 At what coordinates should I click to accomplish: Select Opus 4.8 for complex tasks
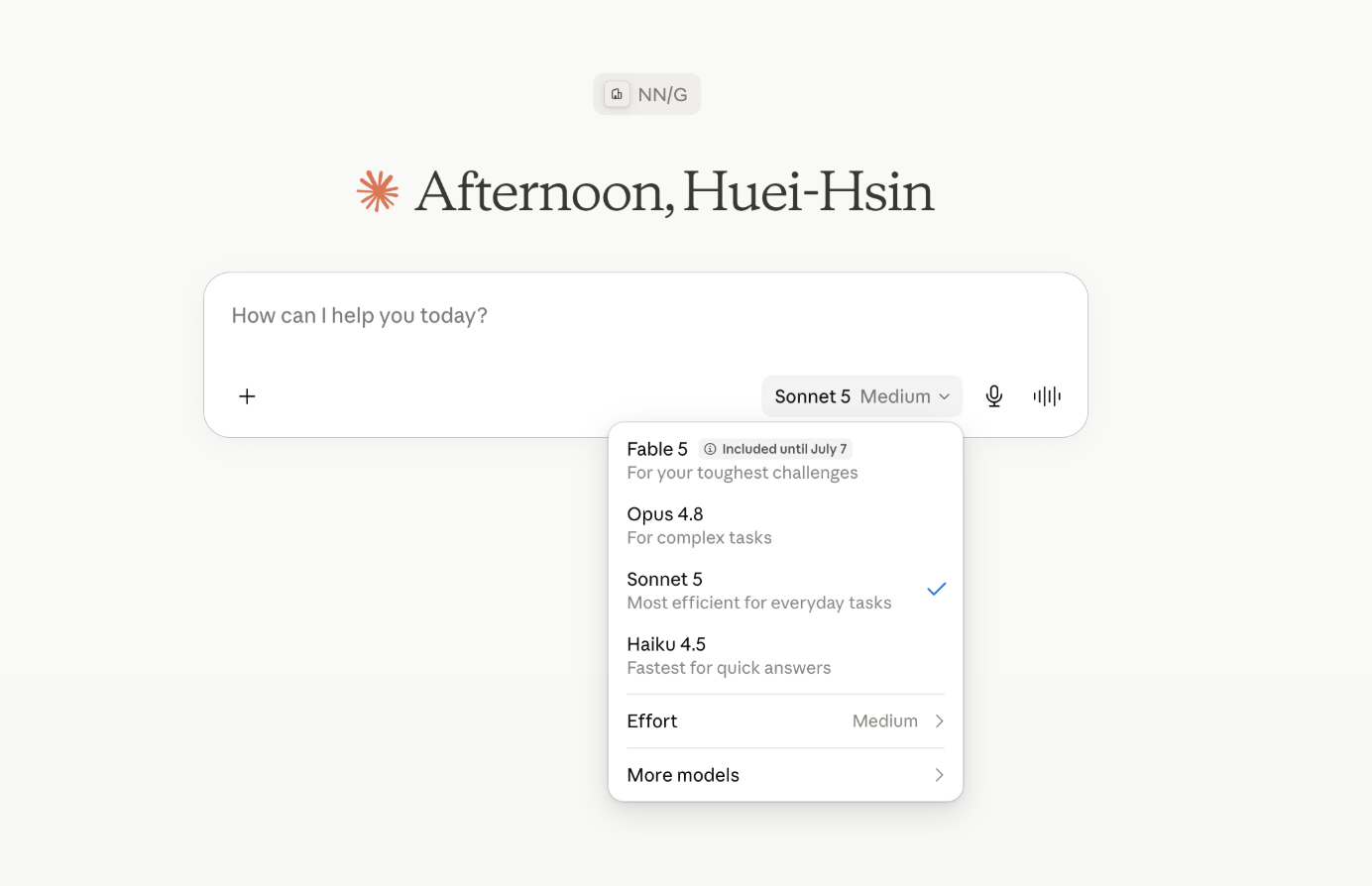pos(785,526)
